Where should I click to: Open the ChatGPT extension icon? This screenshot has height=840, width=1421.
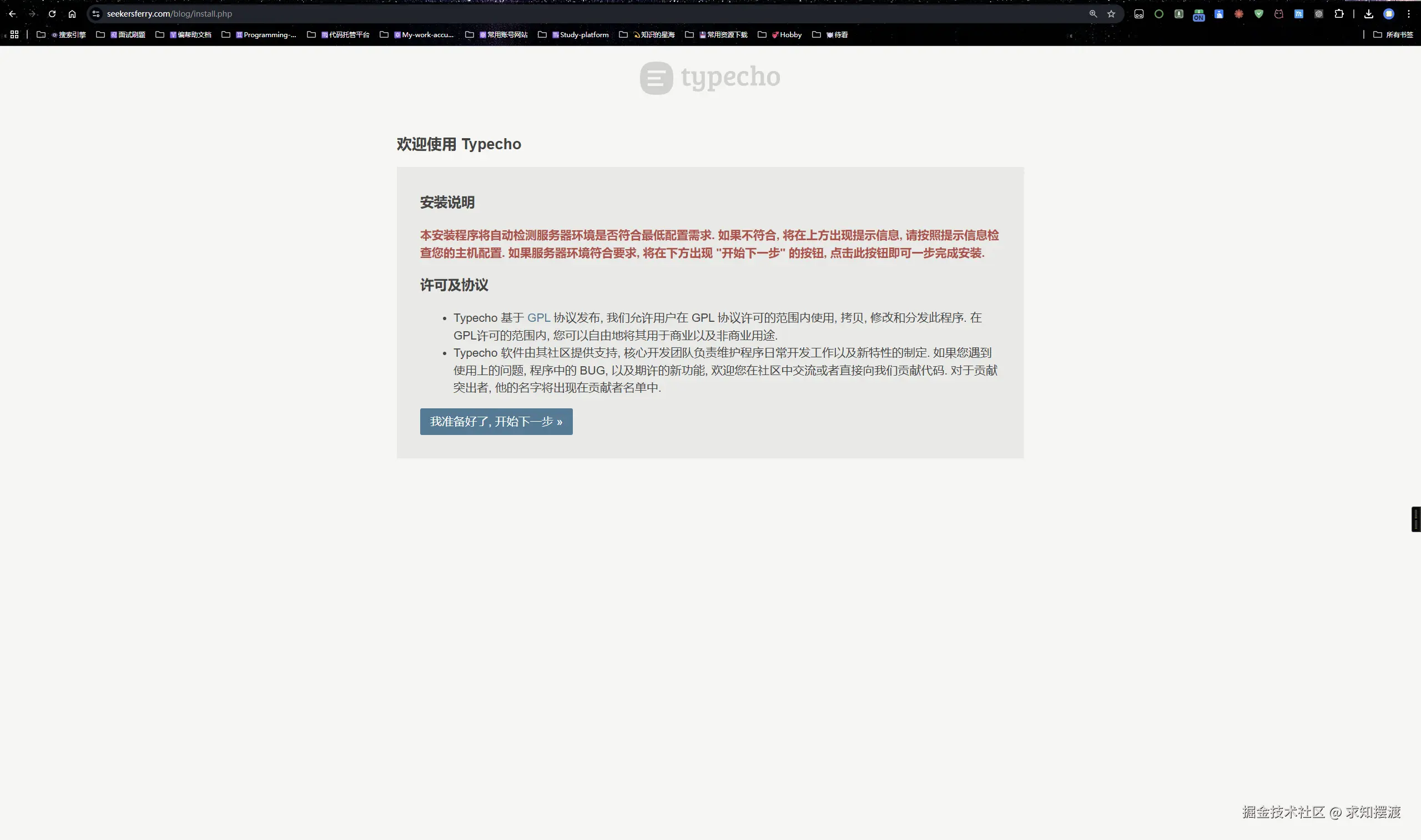pyautogui.click(x=1318, y=13)
